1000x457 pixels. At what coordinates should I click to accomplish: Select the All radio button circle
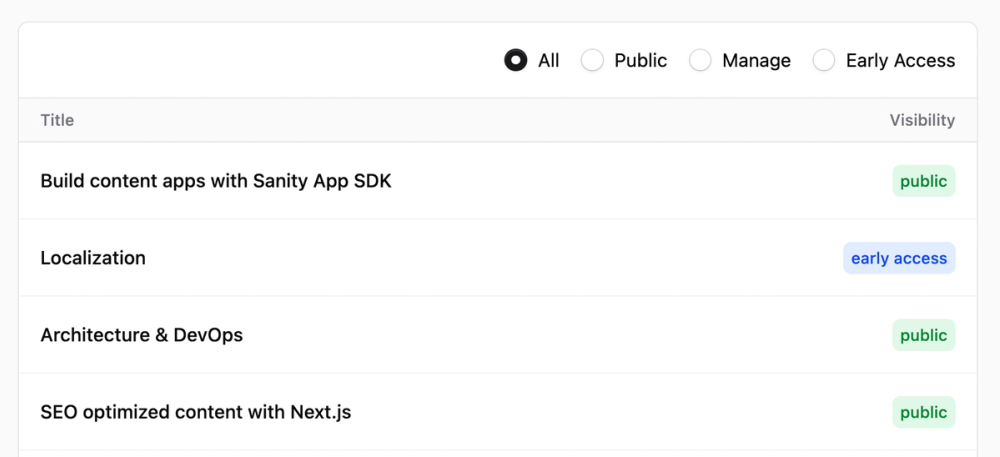(x=515, y=61)
